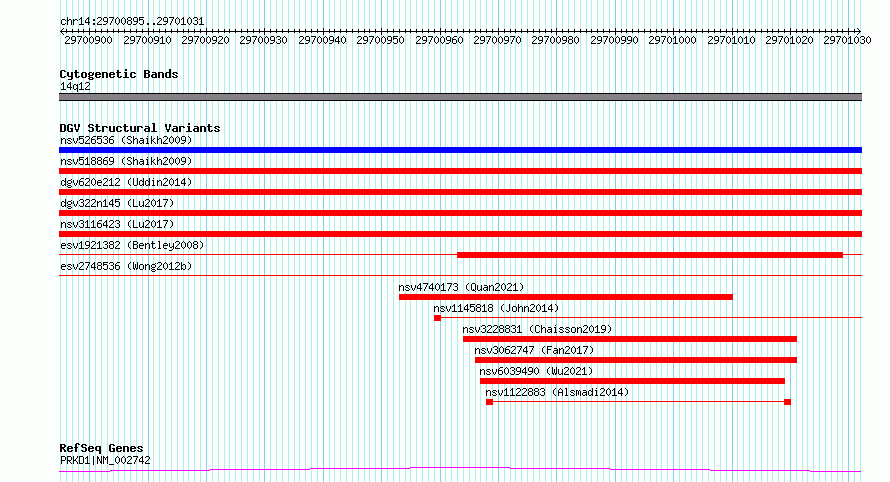This screenshot has height=482, width=890.
Task: Click the nsv6039490 (Wu2021) label
Action: 536,371
